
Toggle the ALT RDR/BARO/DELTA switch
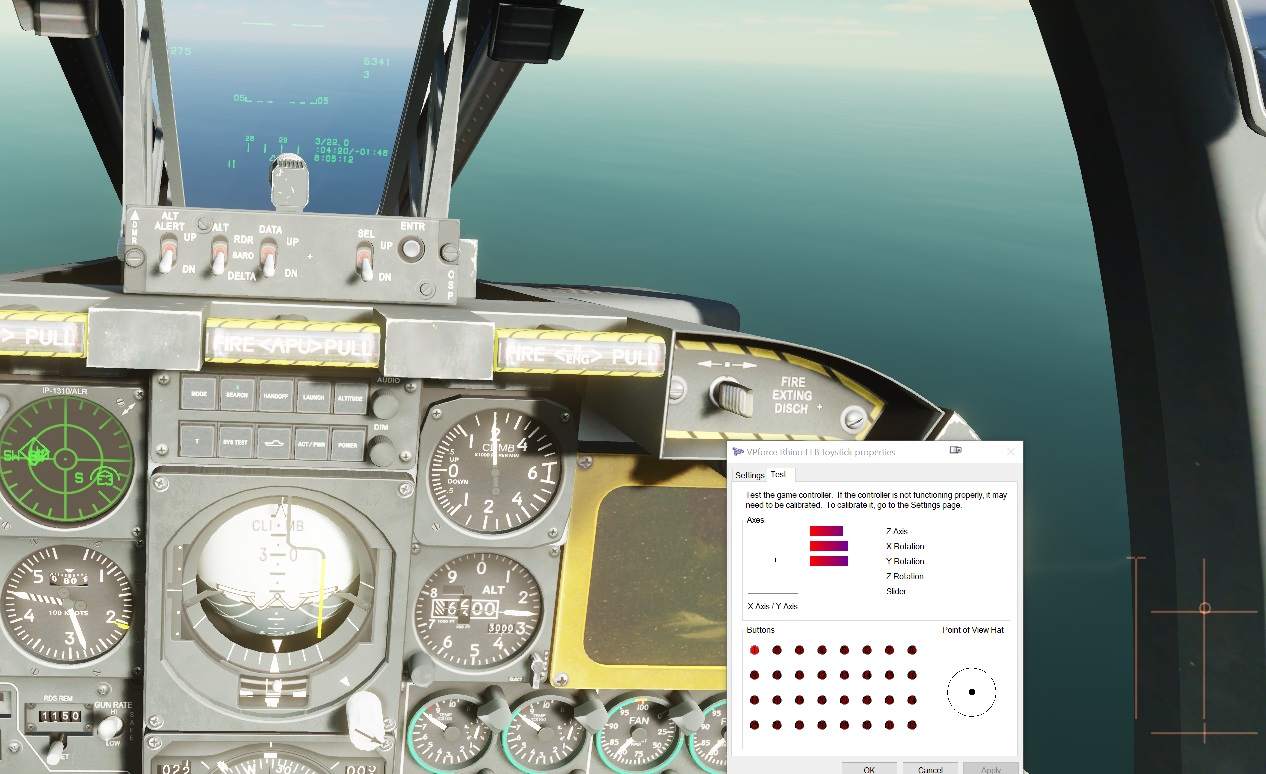pyautogui.click(x=217, y=257)
